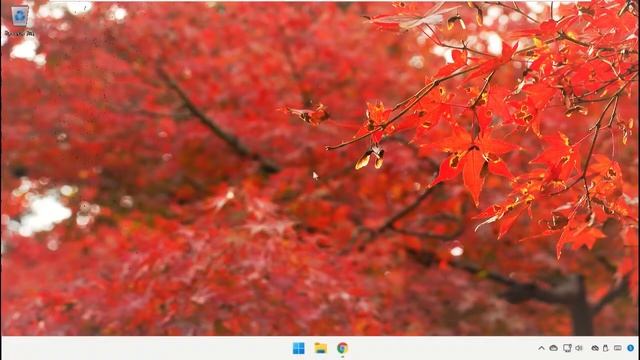Open OneDrive cloud status in tray
The height and width of the screenshot is (360, 640).
[x=553, y=348]
